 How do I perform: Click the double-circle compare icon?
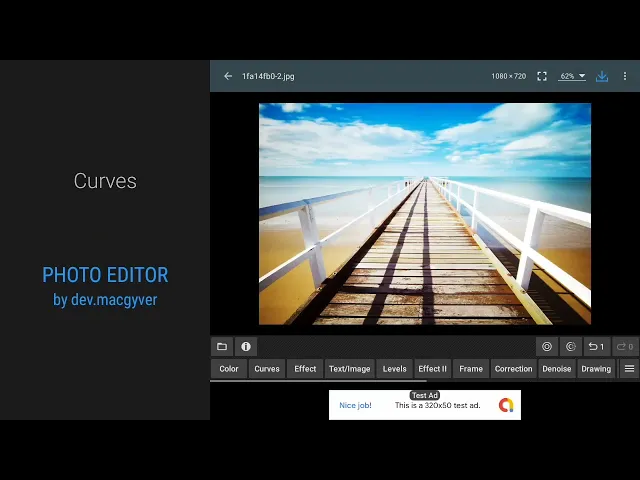click(547, 347)
